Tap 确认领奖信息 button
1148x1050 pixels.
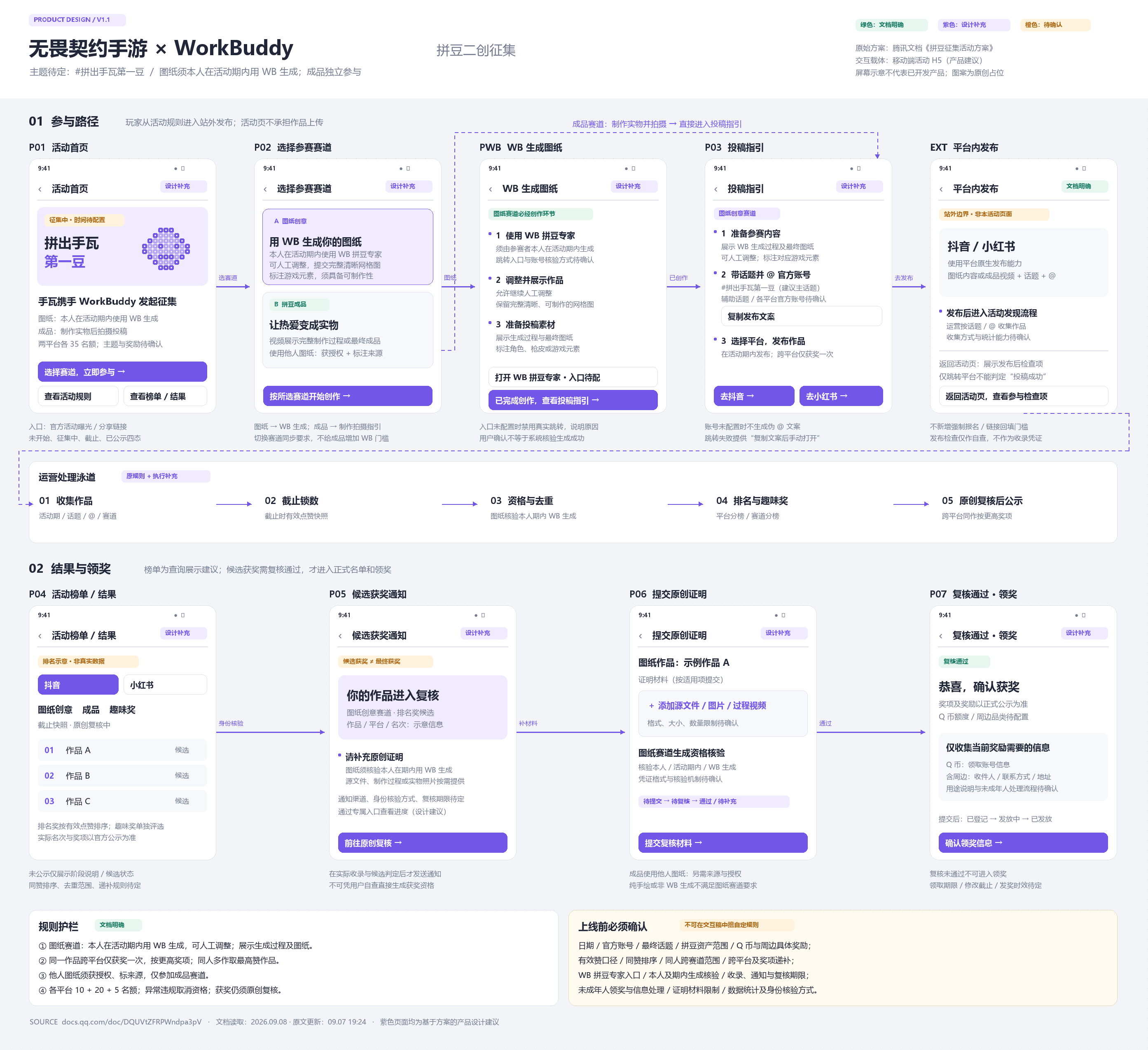(1023, 843)
